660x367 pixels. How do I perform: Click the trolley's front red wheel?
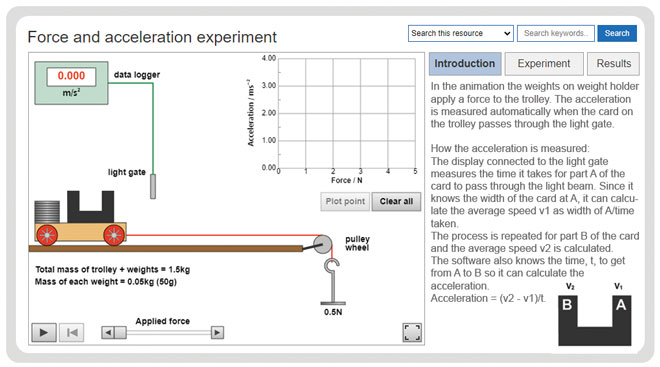coord(114,235)
